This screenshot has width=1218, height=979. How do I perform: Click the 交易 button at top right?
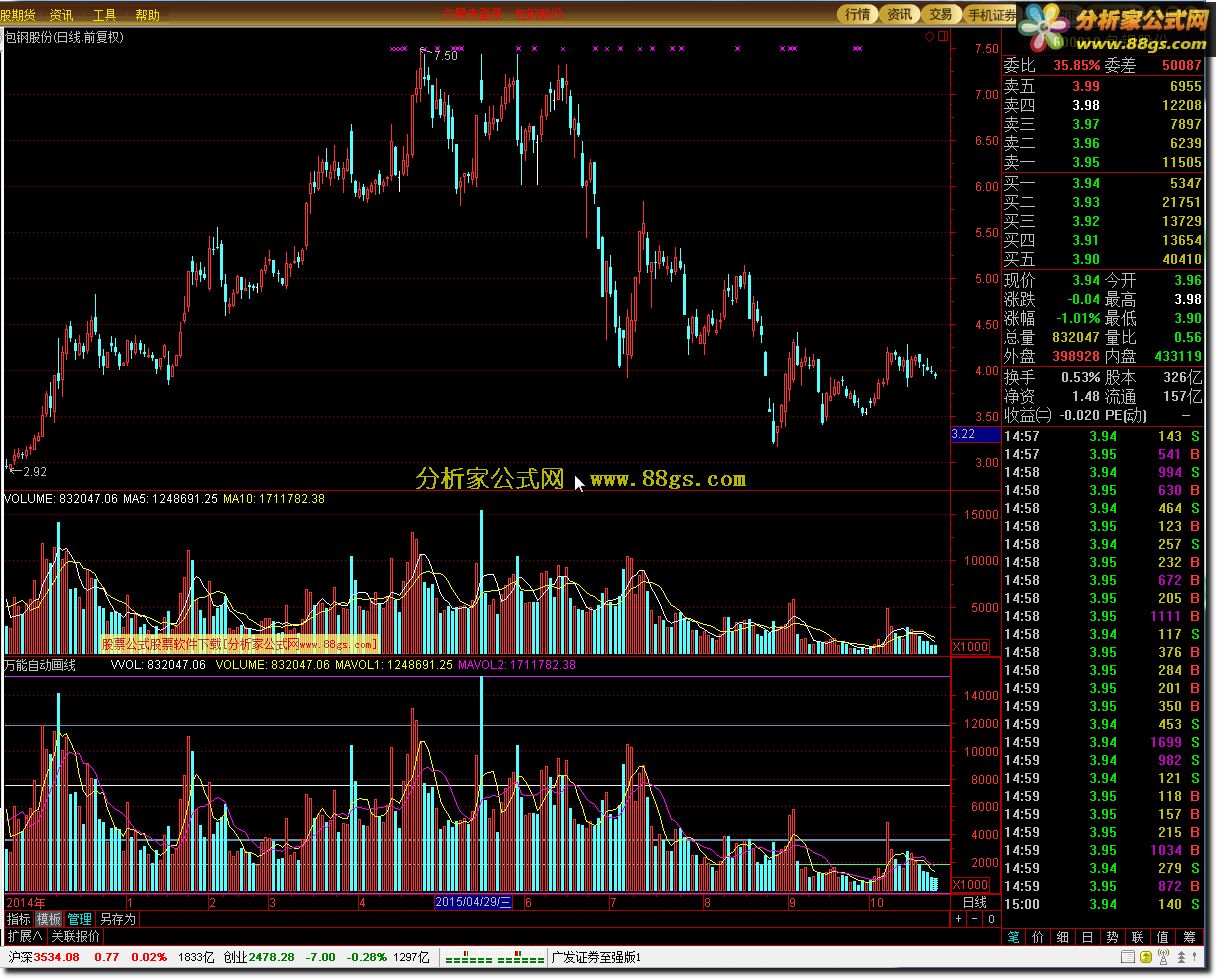coord(941,14)
